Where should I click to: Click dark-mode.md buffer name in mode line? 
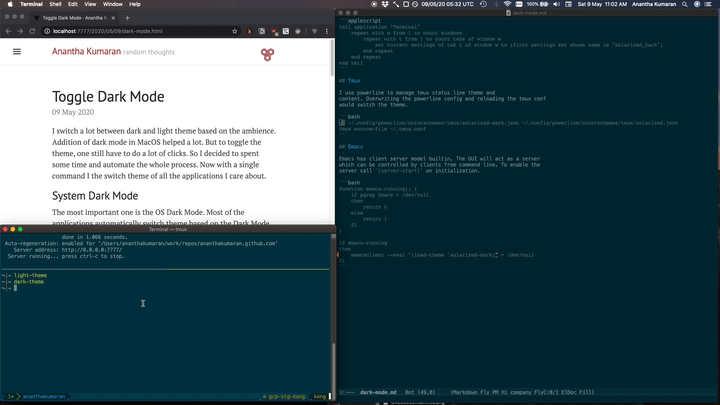coord(378,393)
